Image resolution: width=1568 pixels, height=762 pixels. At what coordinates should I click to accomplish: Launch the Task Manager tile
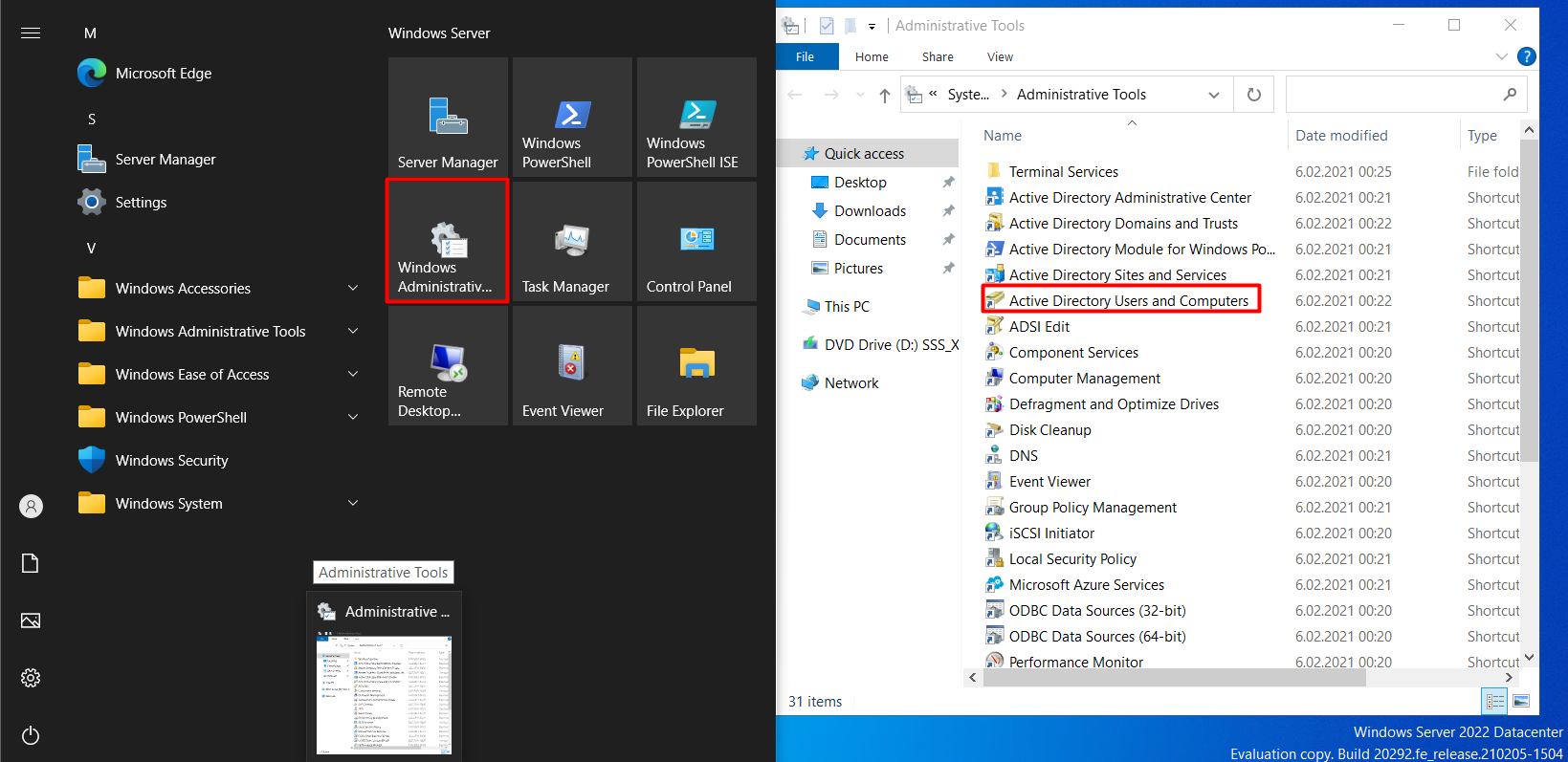(572, 242)
